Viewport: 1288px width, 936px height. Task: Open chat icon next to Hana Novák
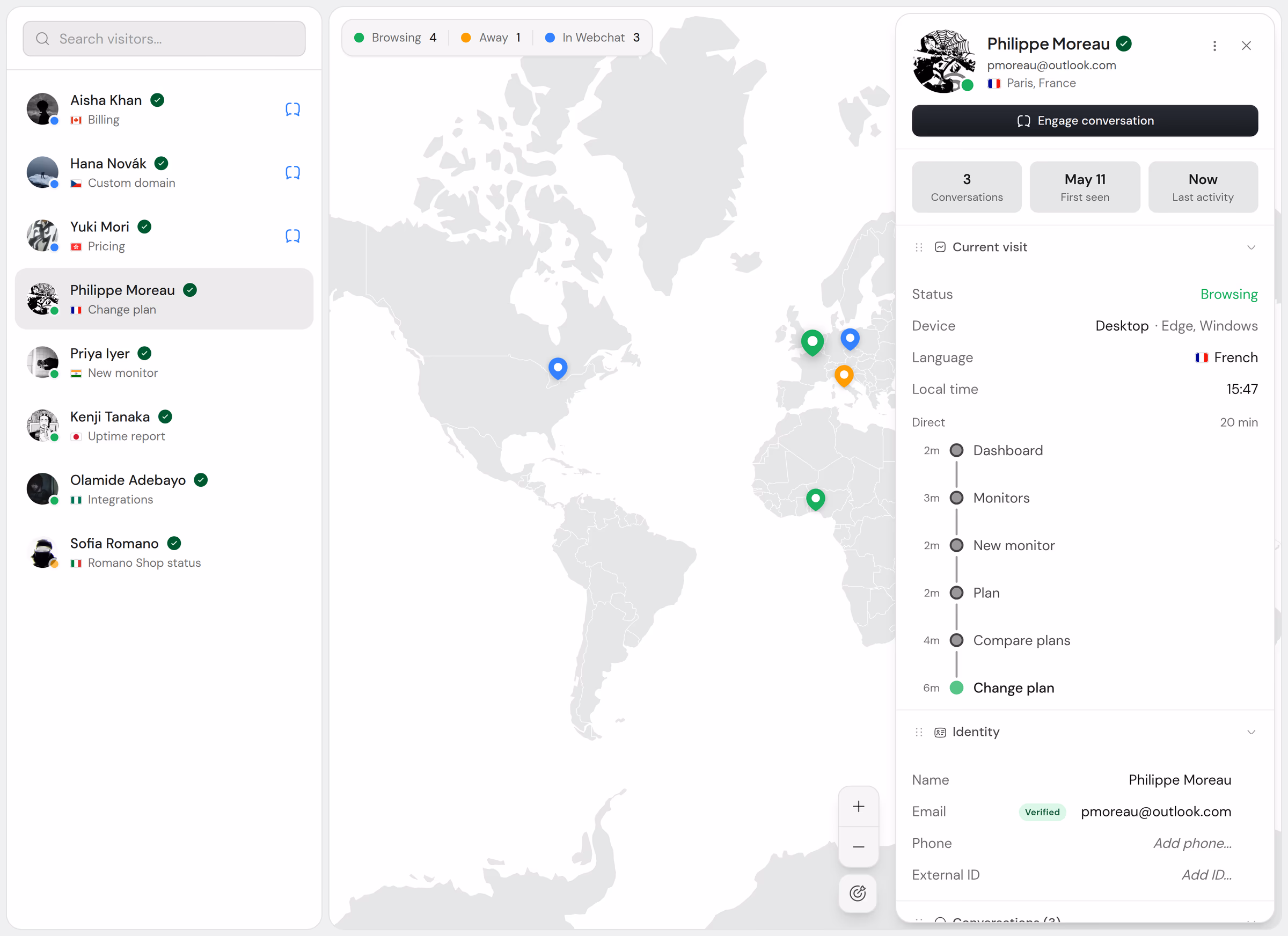tap(292, 173)
